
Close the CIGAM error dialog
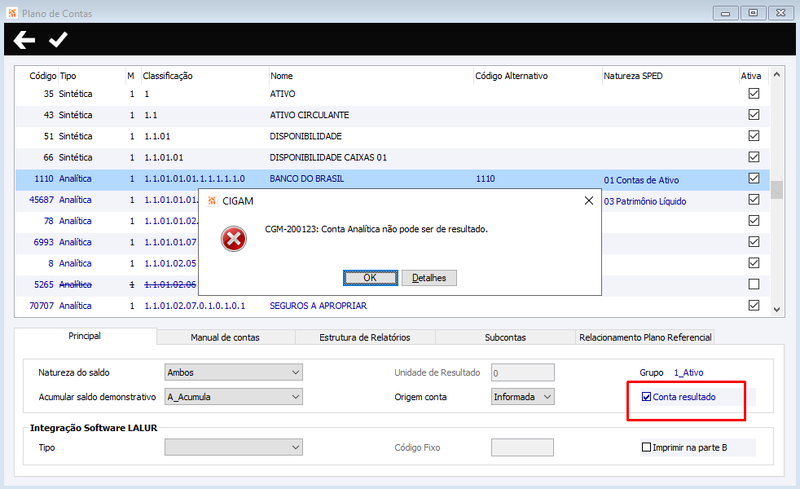coord(588,201)
